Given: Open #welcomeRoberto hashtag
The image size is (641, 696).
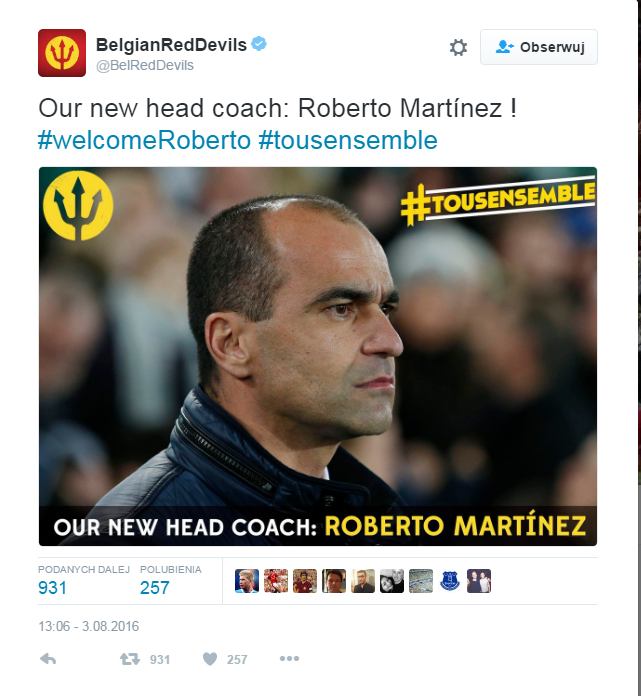Looking at the screenshot, I should coord(144,140).
